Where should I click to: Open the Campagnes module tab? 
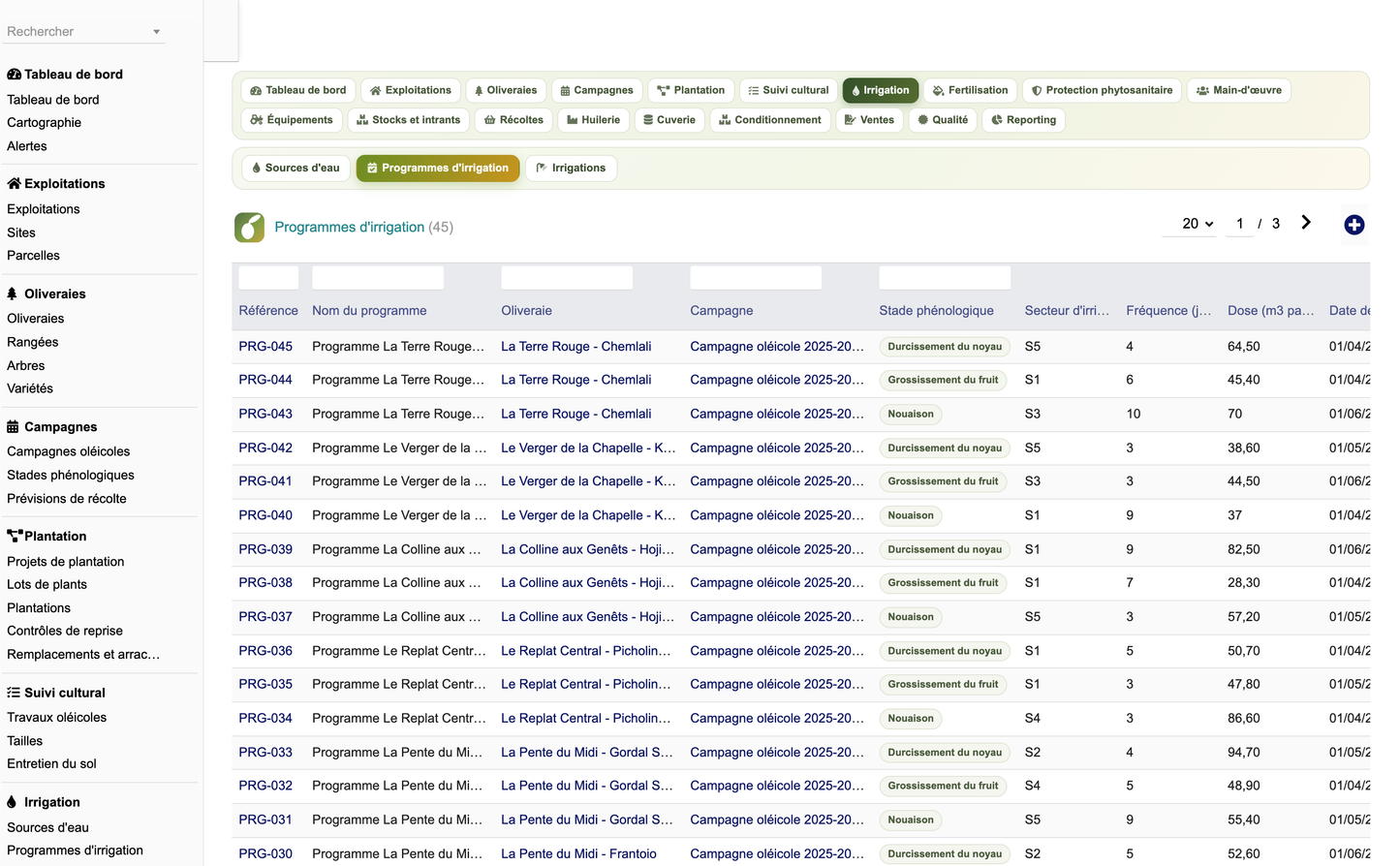(x=596, y=90)
